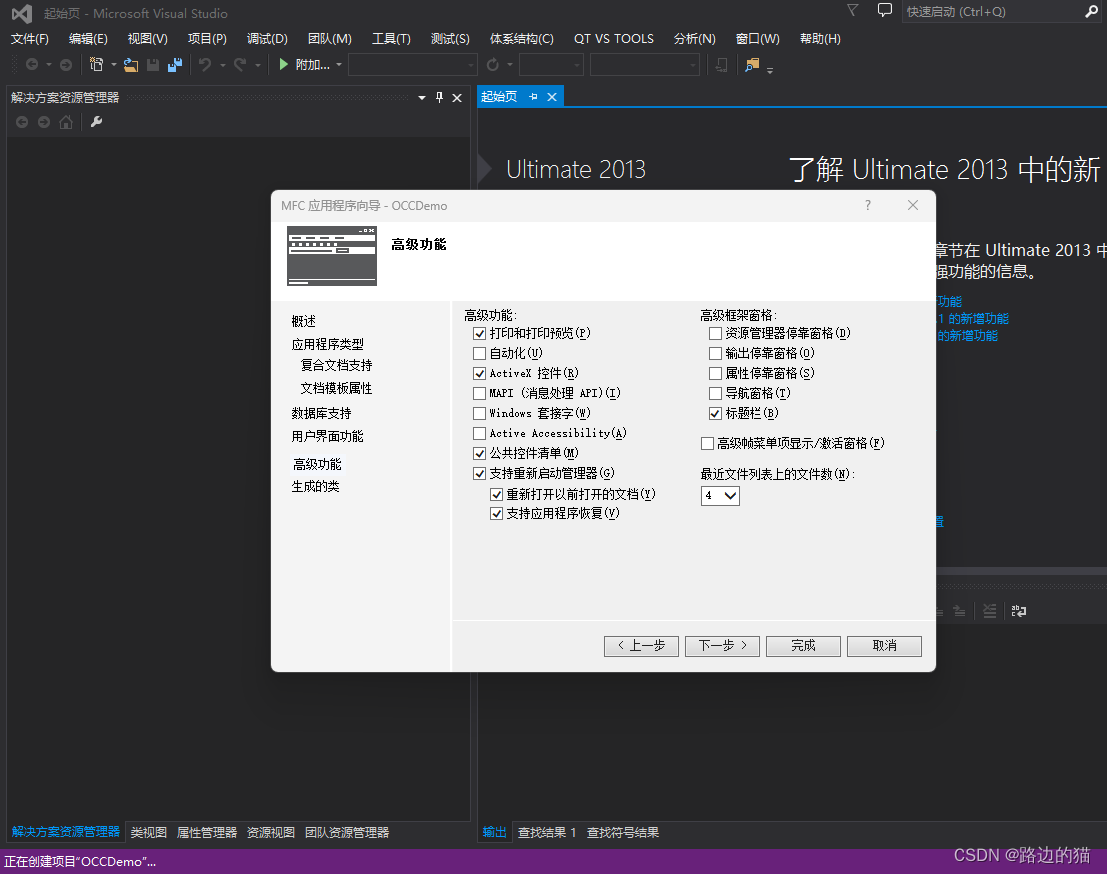This screenshot has width=1107, height=874.
Task: Click the New Project toolbar icon
Action: [97, 64]
